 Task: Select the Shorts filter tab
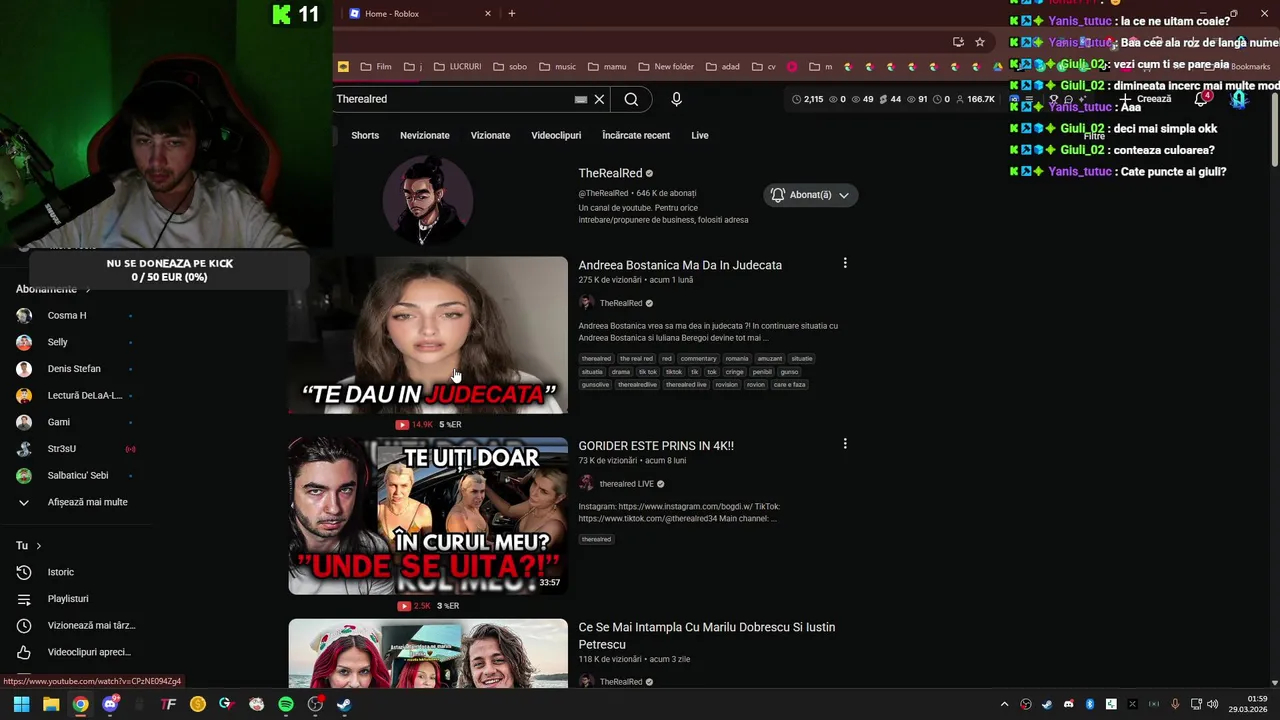click(x=365, y=135)
